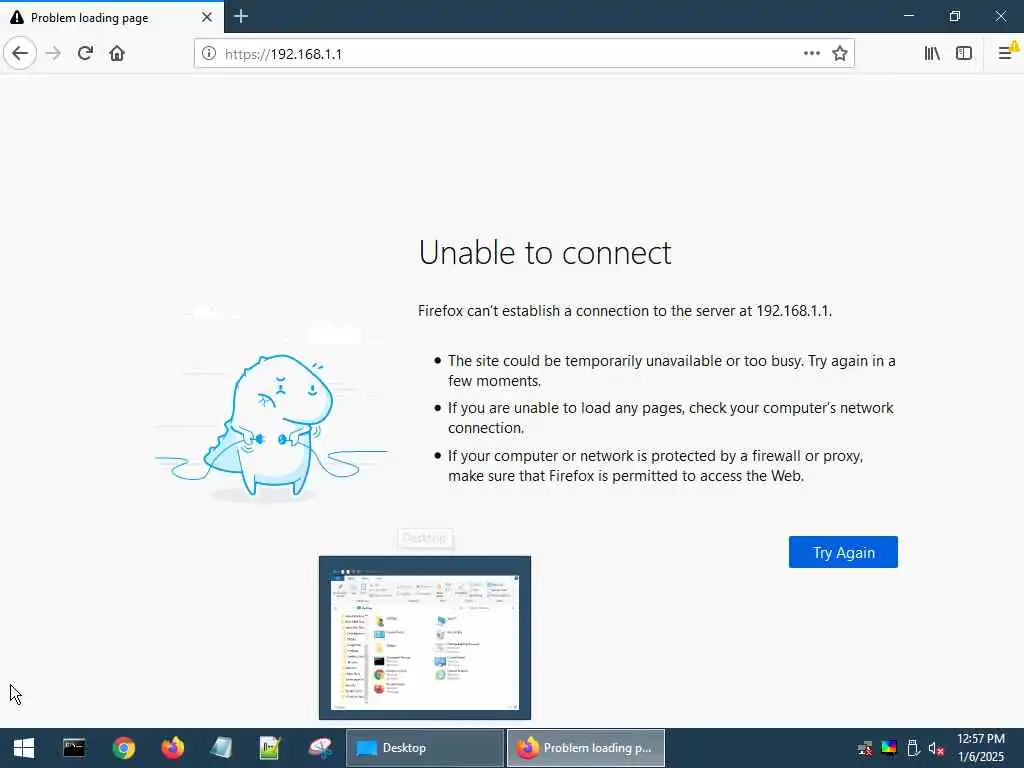
Task: Go back using the browser back arrow
Action: [x=20, y=53]
